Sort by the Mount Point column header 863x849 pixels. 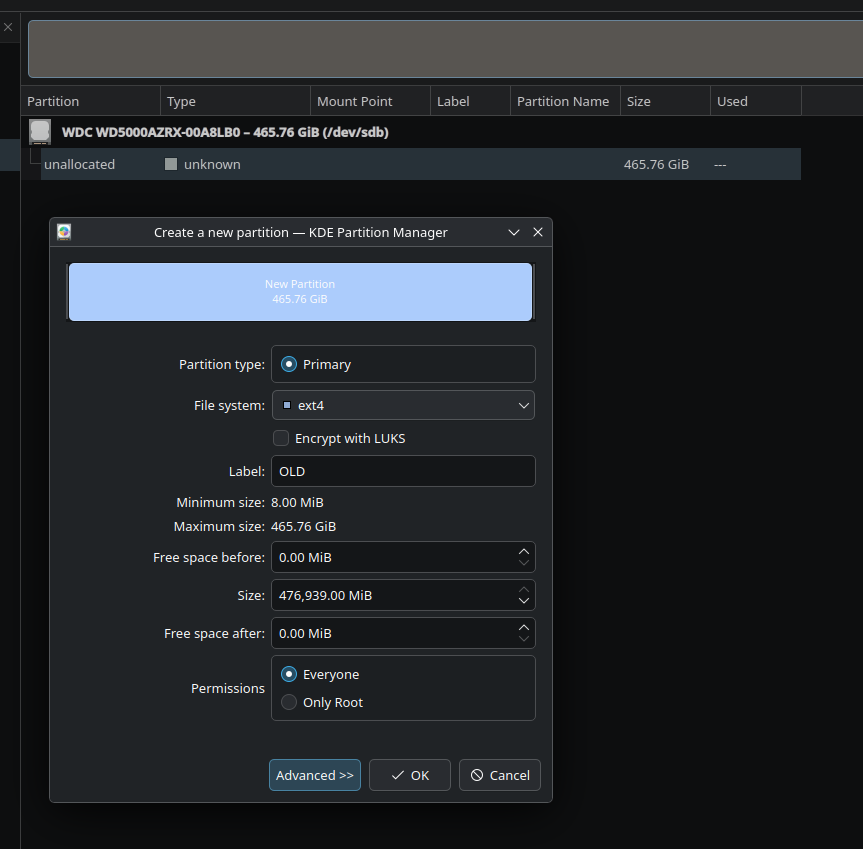click(370, 101)
